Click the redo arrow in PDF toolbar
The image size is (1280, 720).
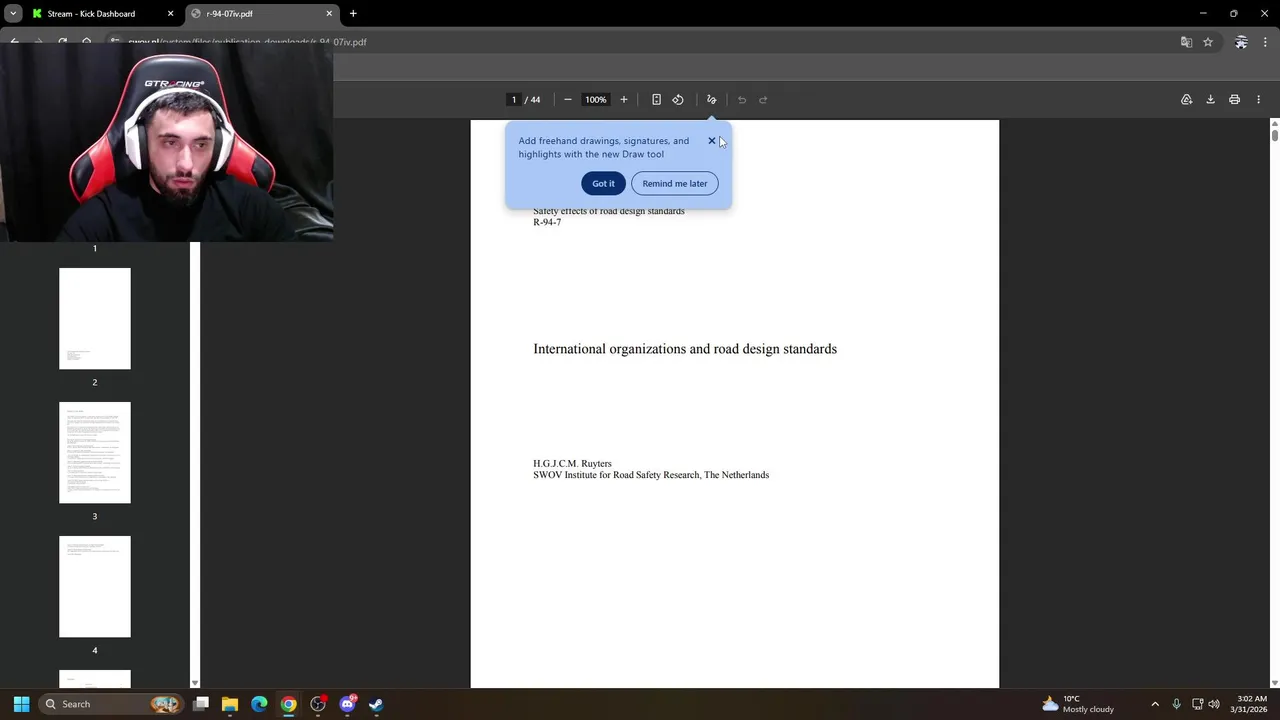click(763, 100)
